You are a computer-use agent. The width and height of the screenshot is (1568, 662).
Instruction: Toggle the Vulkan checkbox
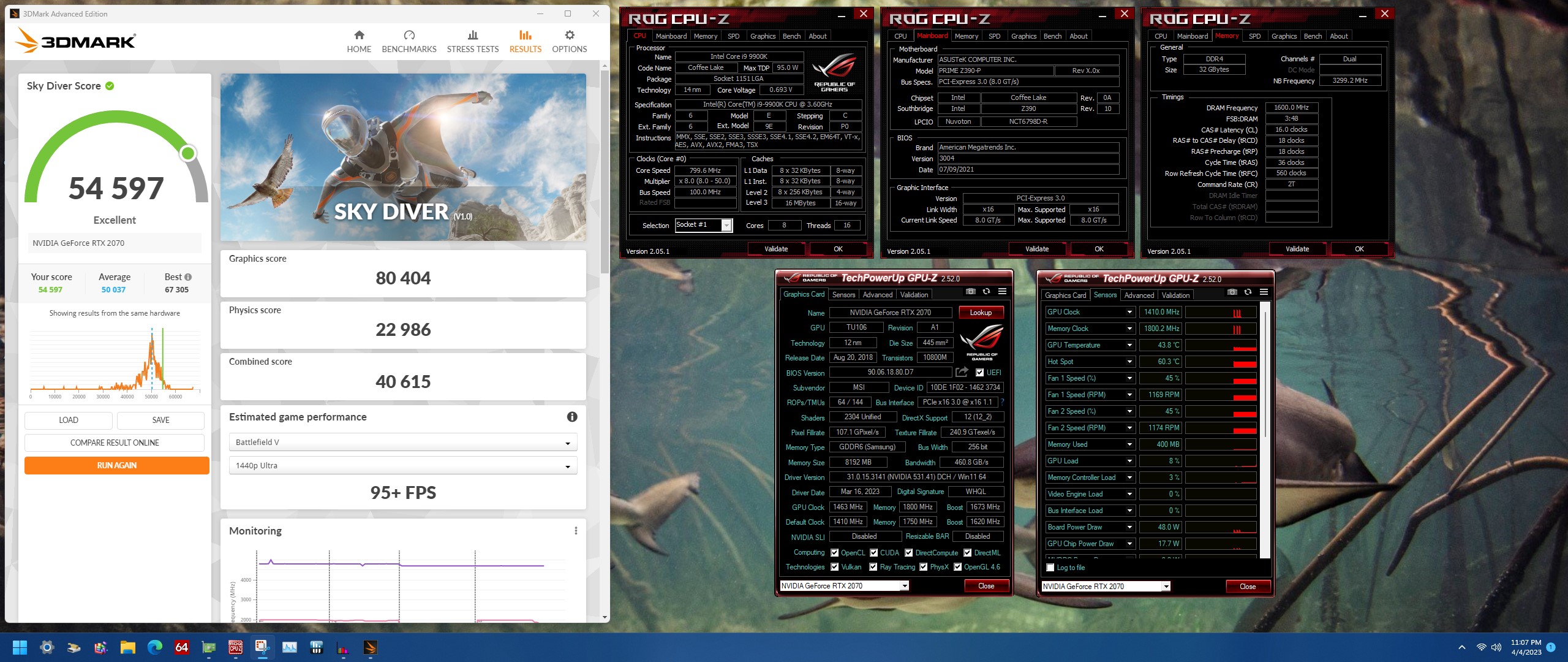(834, 567)
